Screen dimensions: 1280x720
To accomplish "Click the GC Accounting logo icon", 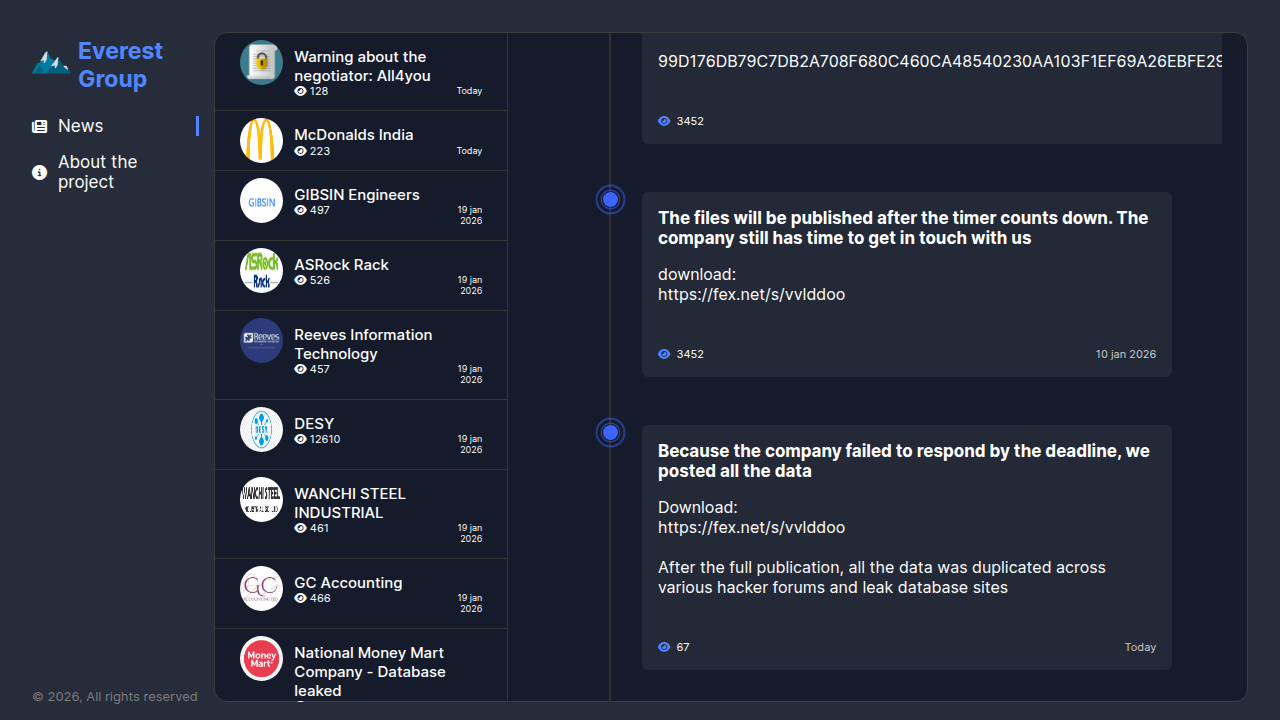I will pyautogui.click(x=261, y=588).
